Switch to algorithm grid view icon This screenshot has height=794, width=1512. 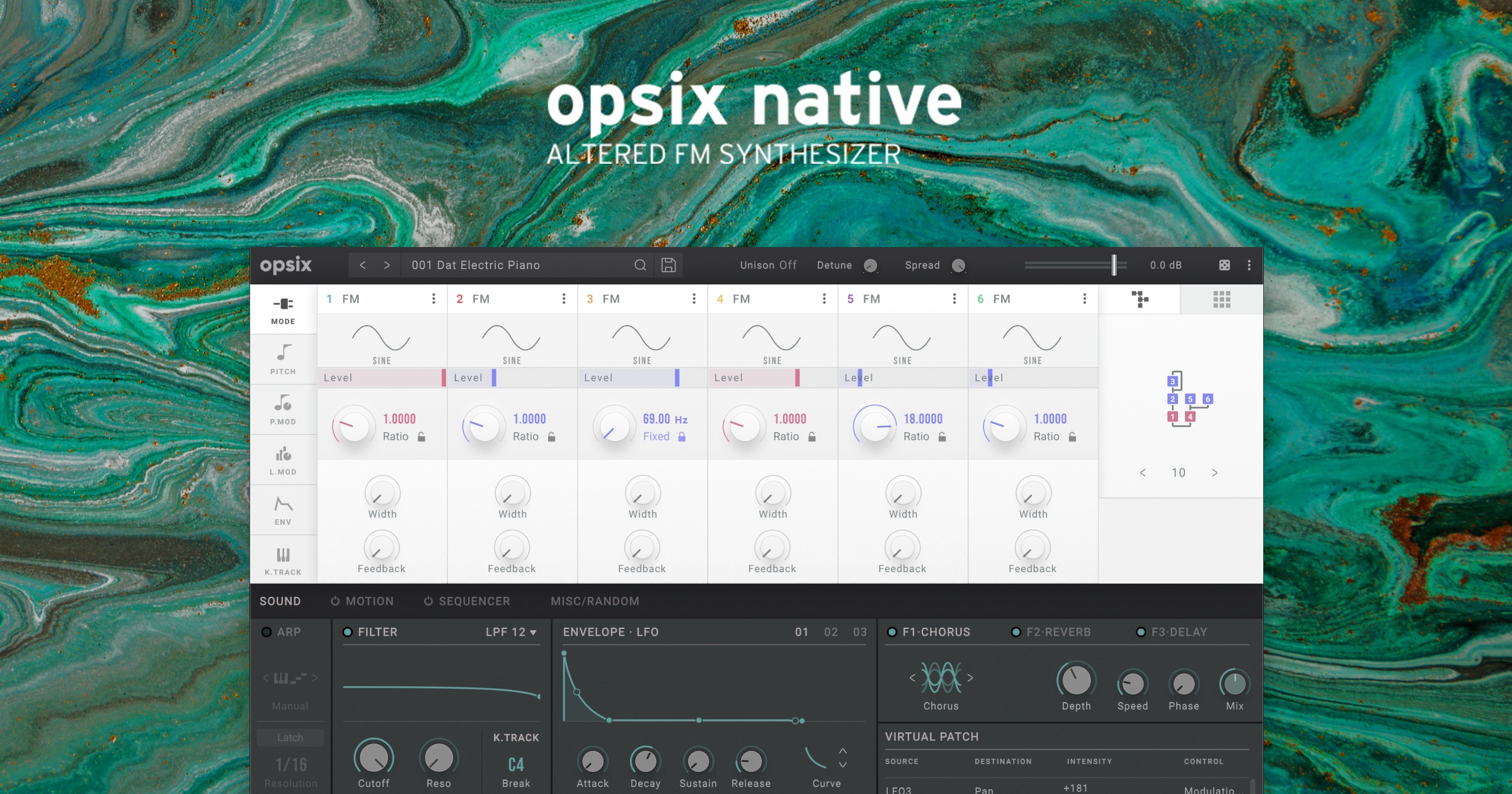click(x=1221, y=300)
